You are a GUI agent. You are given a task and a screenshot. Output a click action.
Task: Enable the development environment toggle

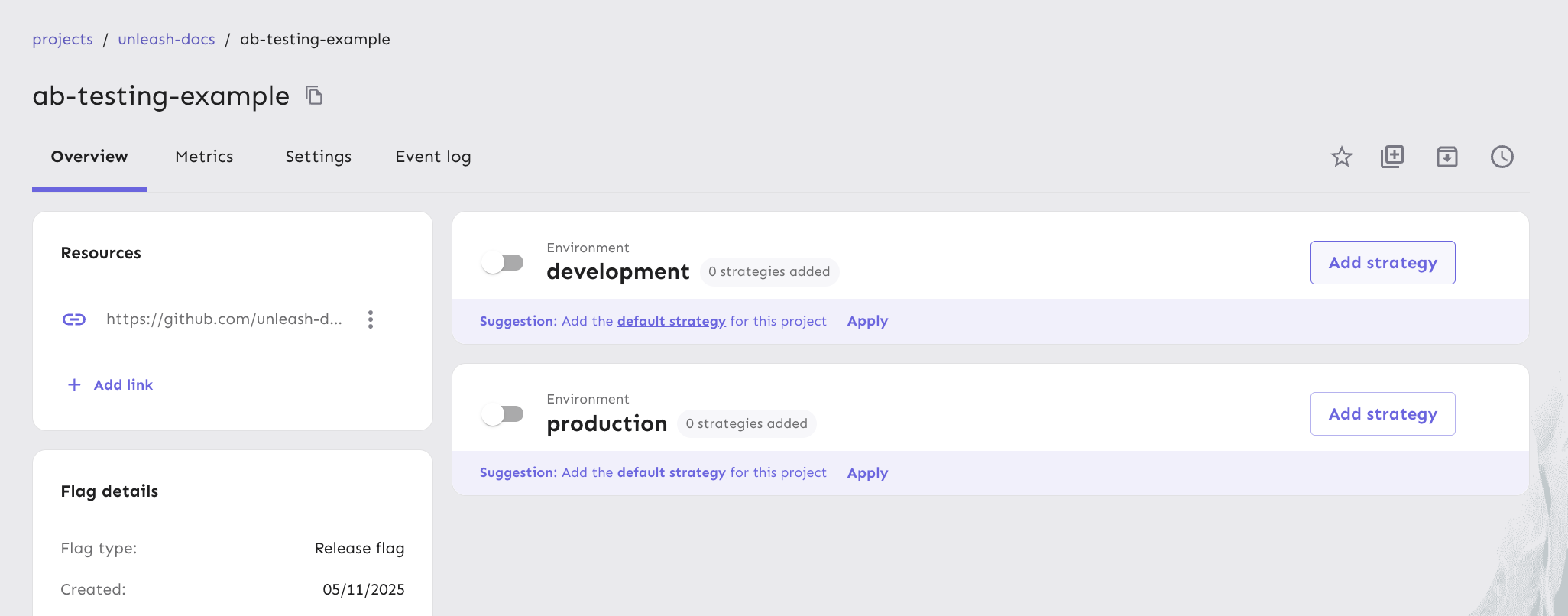[x=503, y=263]
